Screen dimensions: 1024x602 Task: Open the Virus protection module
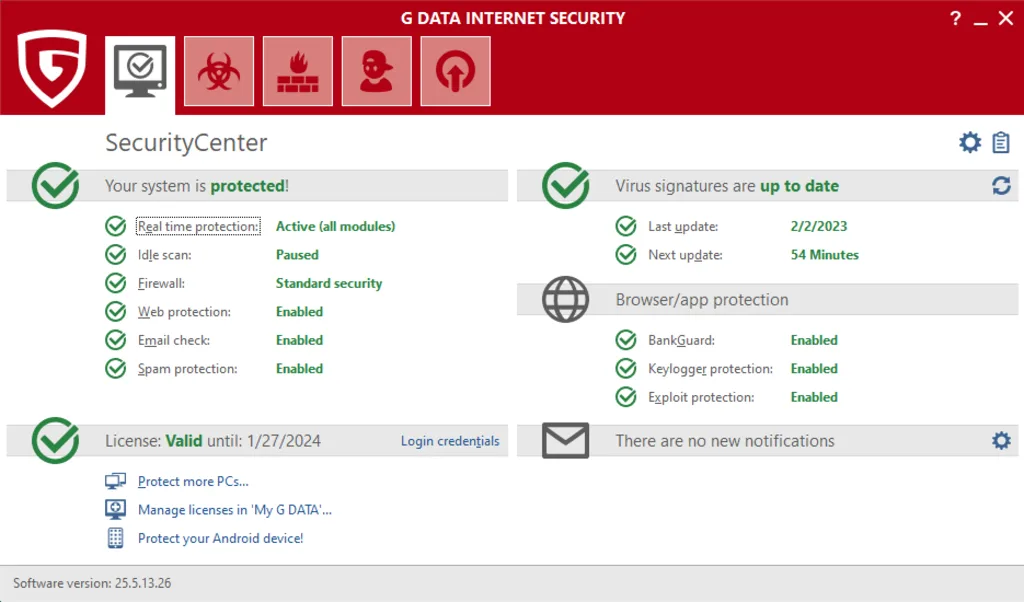tap(218, 70)
